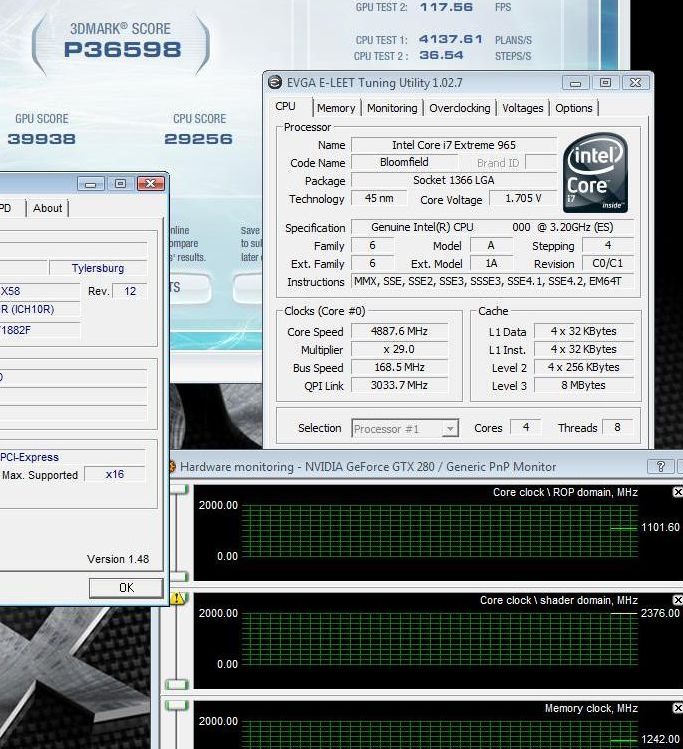The height and width of the screenshot is (749, 683).
Task: Click the memory clock reading '1242.00'
Action: click(x=660, y=739)
